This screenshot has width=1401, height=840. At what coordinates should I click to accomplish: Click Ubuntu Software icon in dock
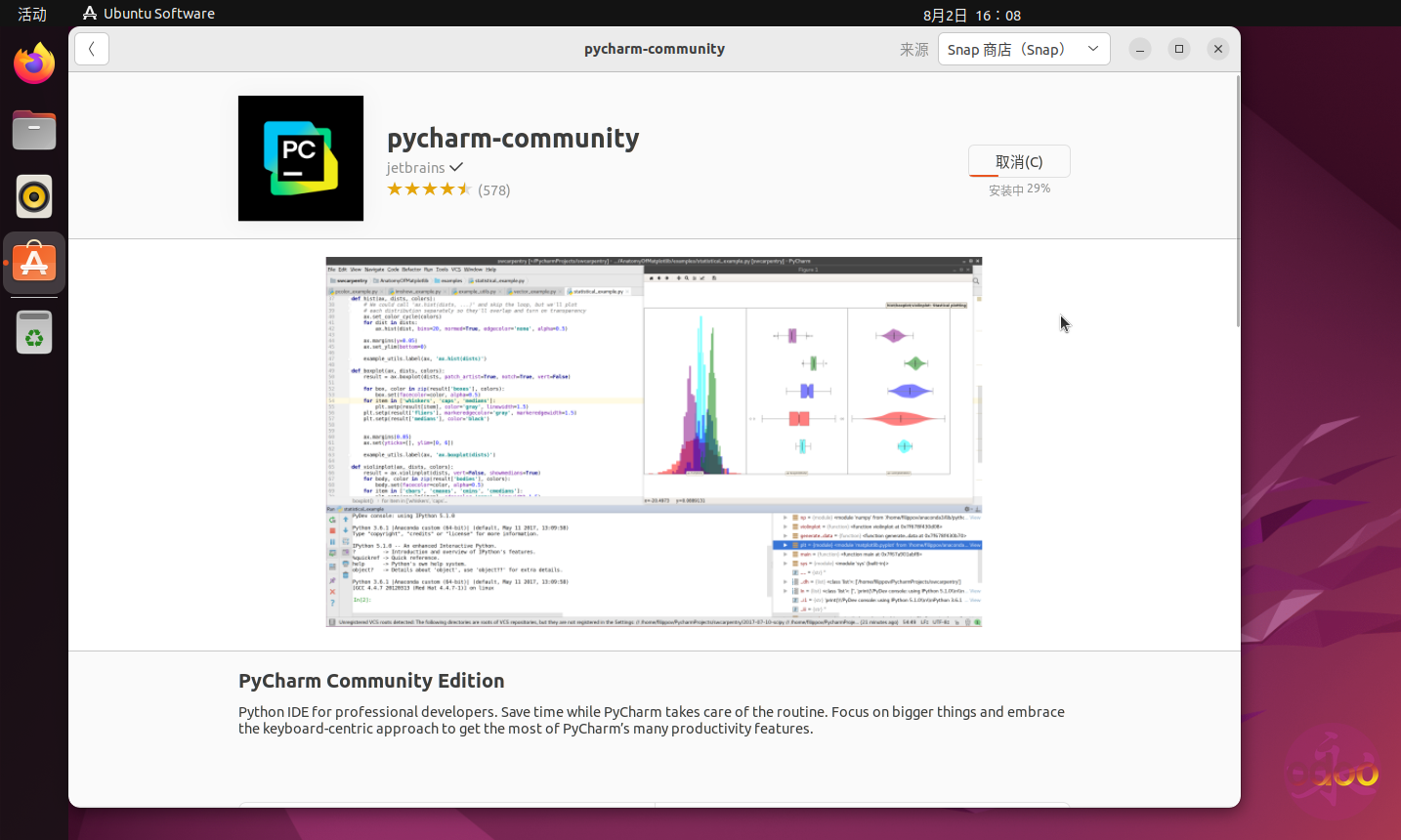[34, 263]
